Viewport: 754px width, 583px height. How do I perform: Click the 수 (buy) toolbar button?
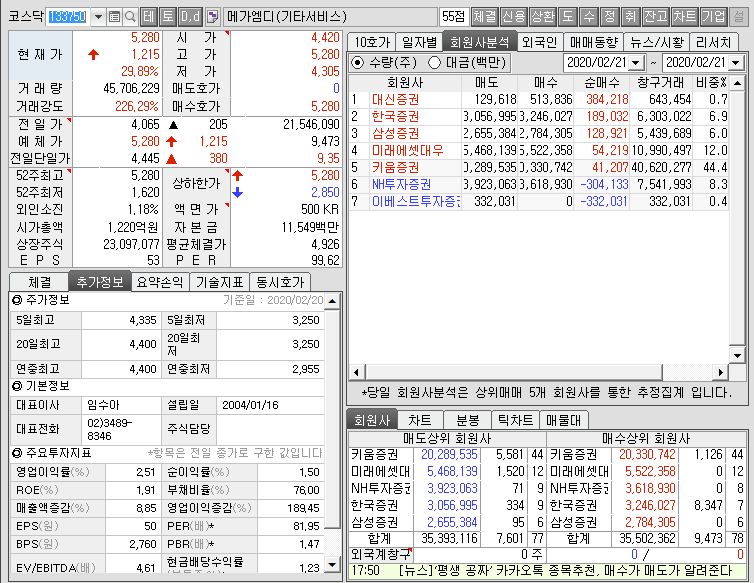coord(589,17)
